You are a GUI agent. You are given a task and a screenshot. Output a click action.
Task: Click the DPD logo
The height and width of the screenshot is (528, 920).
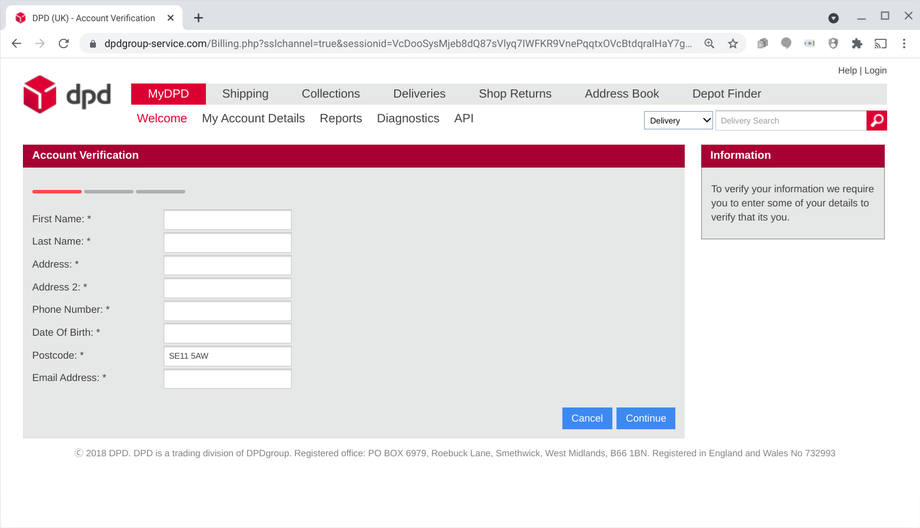click(x=67, y=94)
